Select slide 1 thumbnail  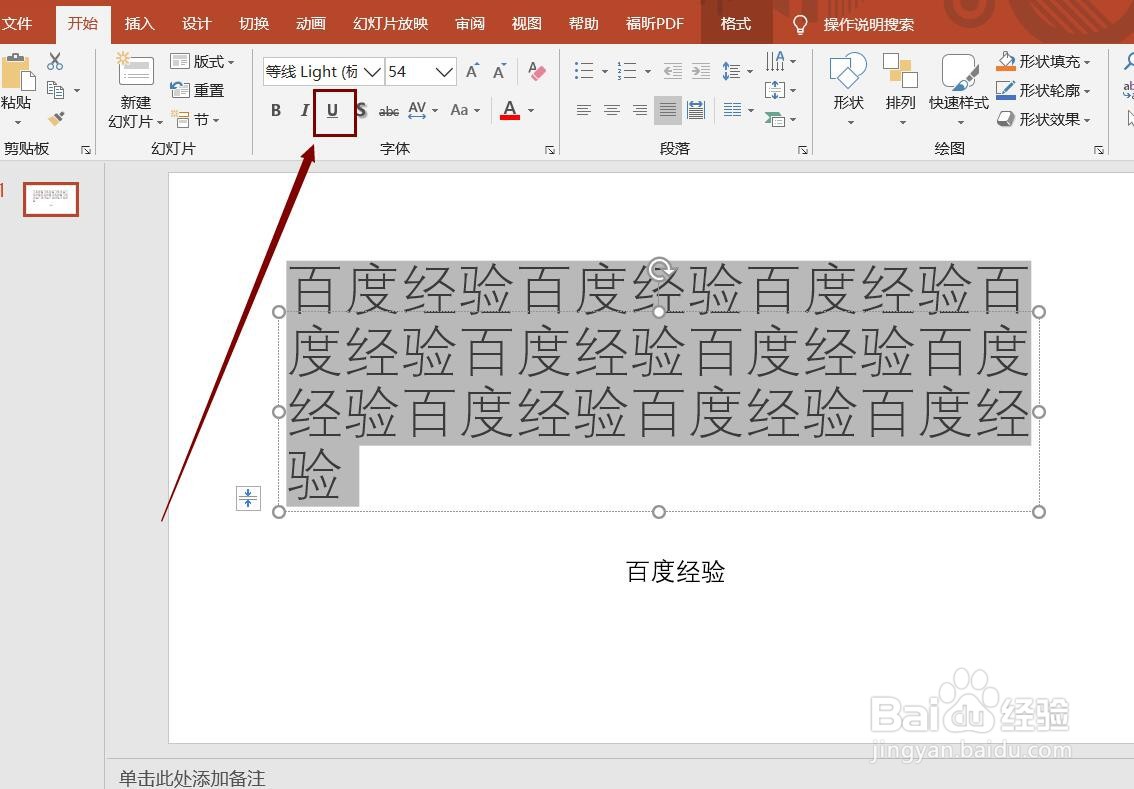click(x=51, y=200)
